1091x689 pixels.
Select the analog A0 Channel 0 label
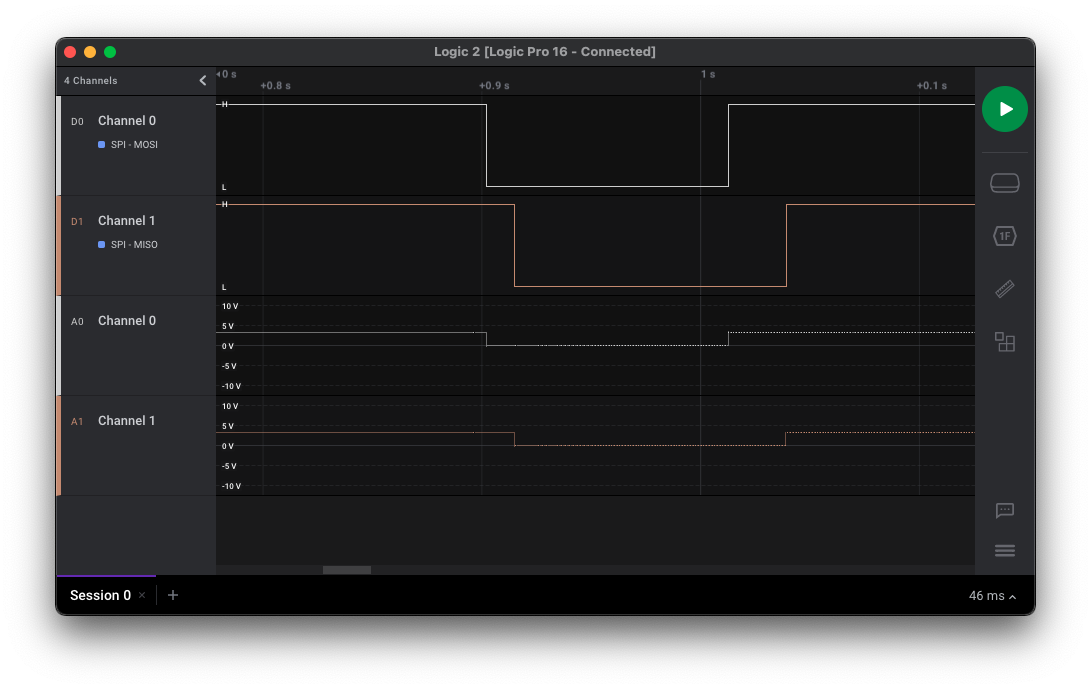[x=127, y=321]
